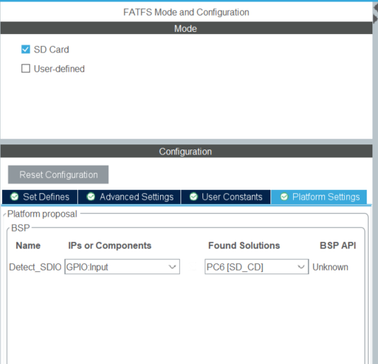Click the BSP API column header
The image size is (378, 364).
[x=338, y=246]
